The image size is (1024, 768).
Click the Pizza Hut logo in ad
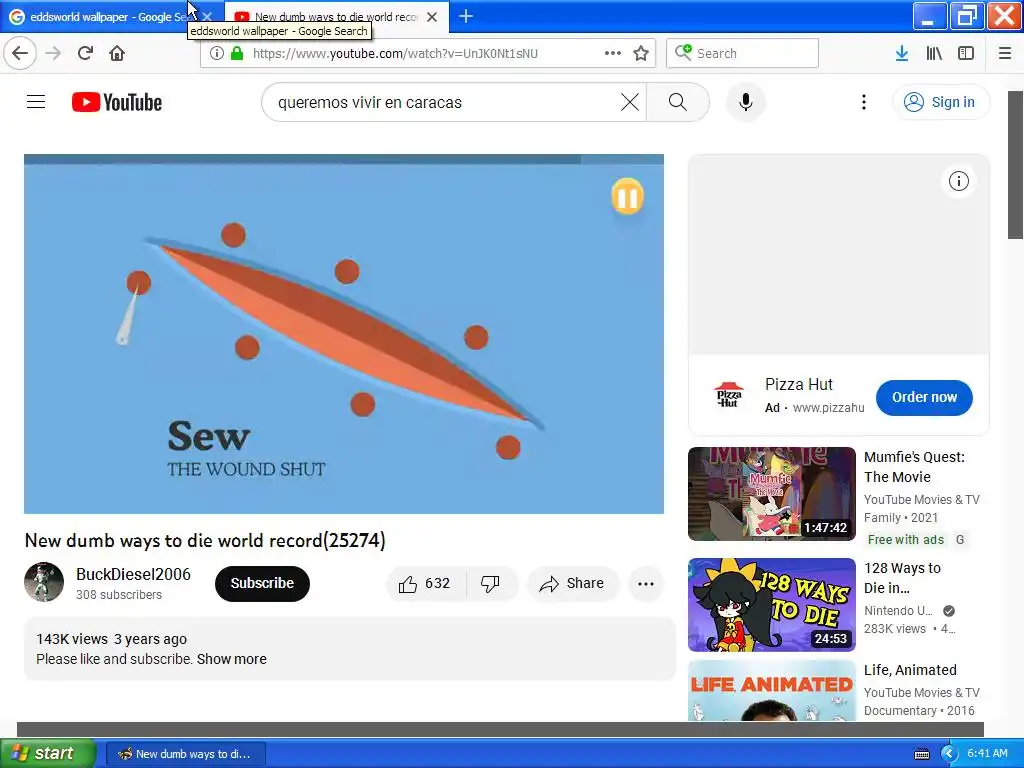click(x=728, y=396)
